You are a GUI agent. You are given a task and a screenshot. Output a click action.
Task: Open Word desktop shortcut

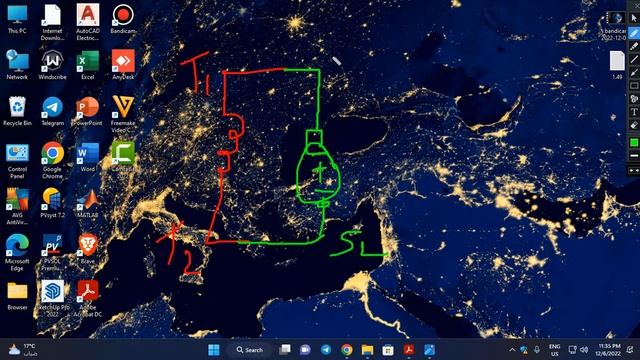(x=88, y=157)
